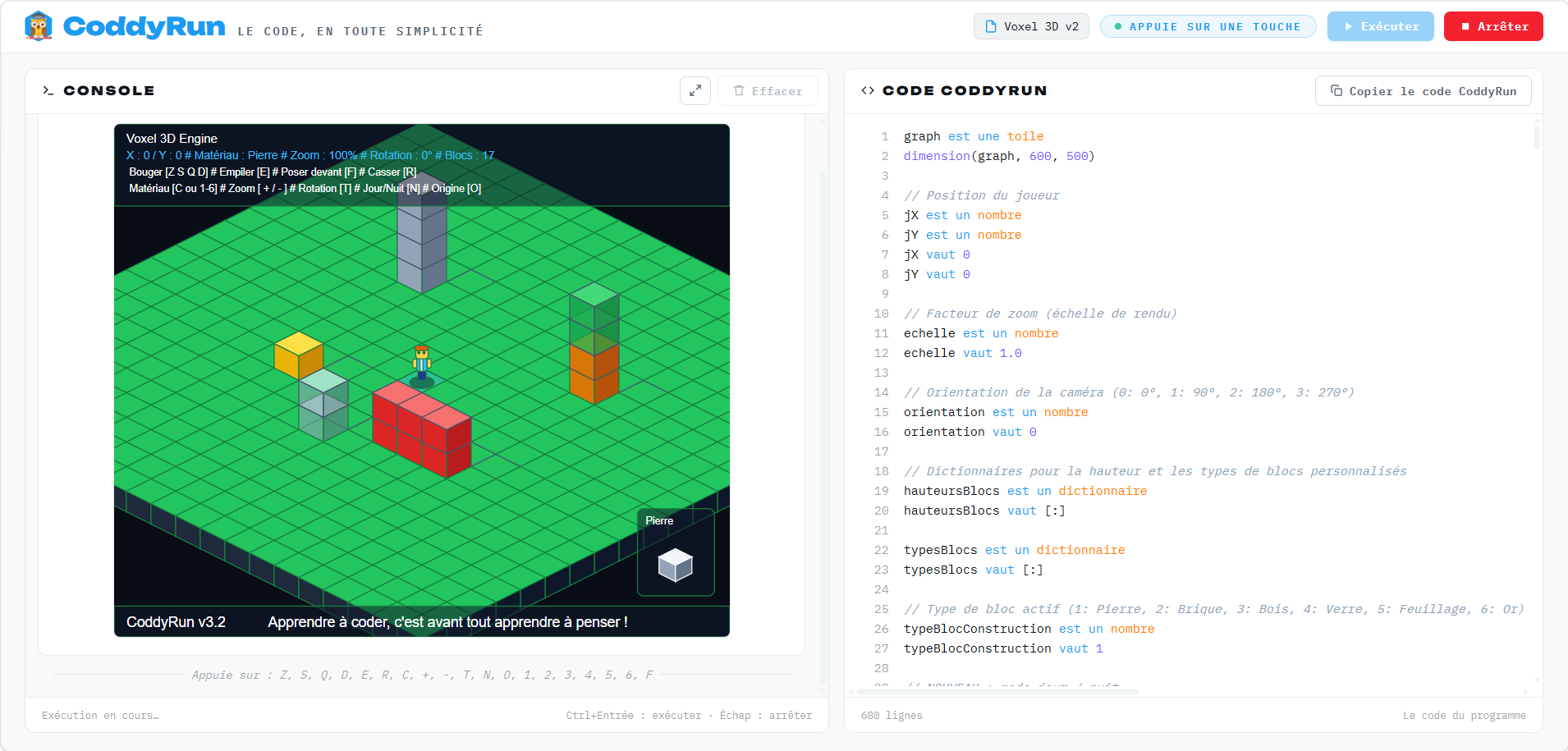Expand the console to fullscreen
The width and height of the screenshot is (1568, 751).
[695, 90]
